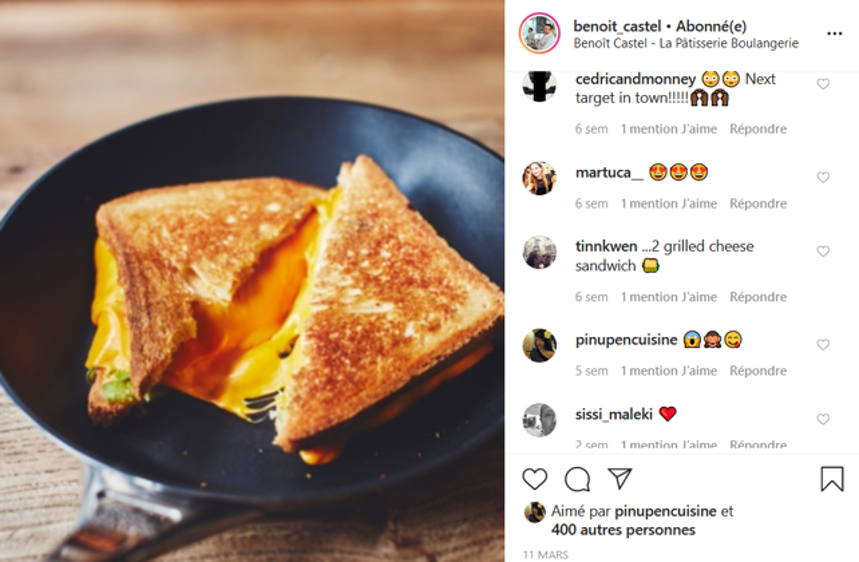The height and width of the screenshot is (562, 859).
Task: Save the post with bookmark icon
Action: point(832,478)
